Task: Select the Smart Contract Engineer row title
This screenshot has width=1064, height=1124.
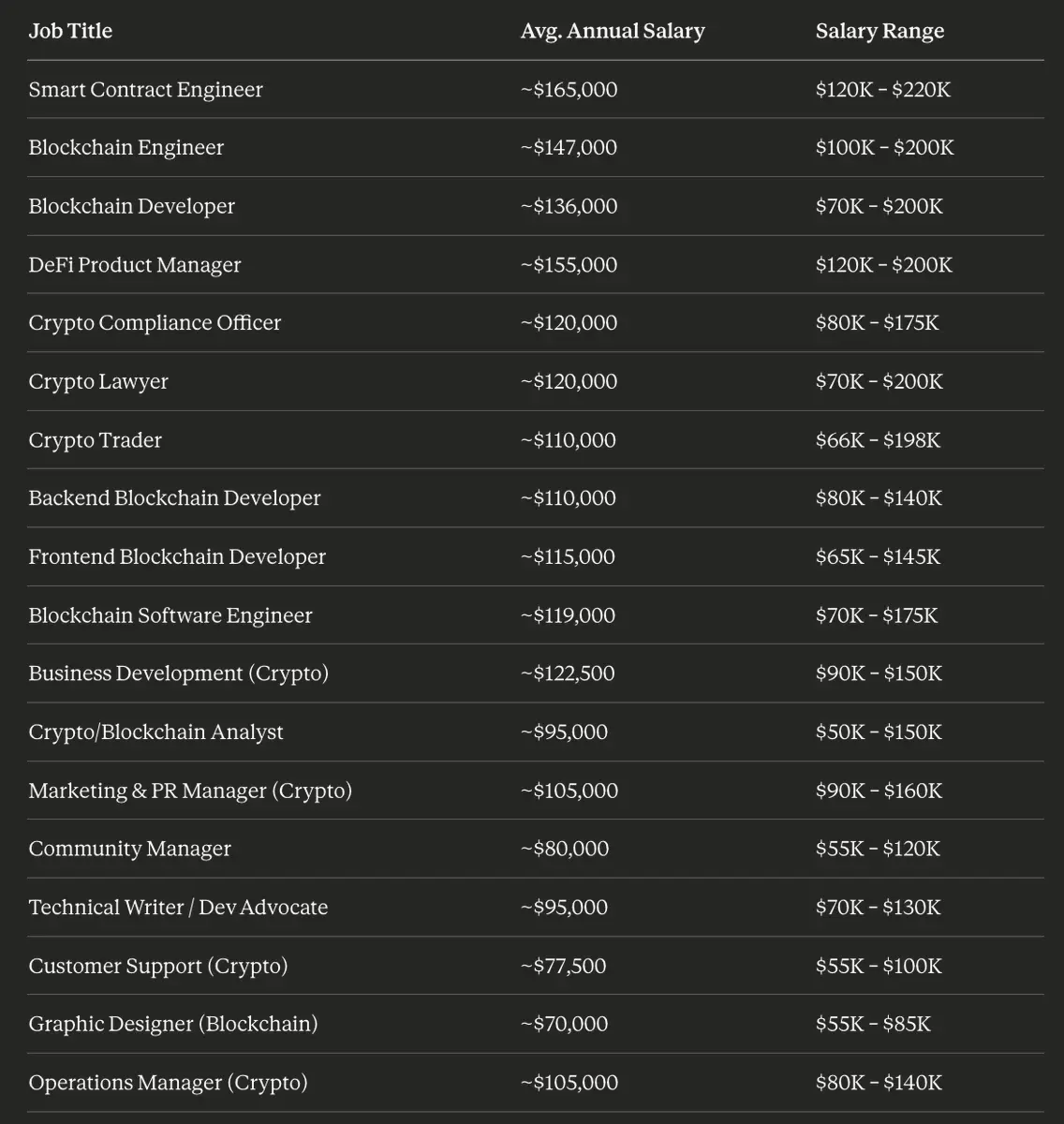Action: pos(145,90)
